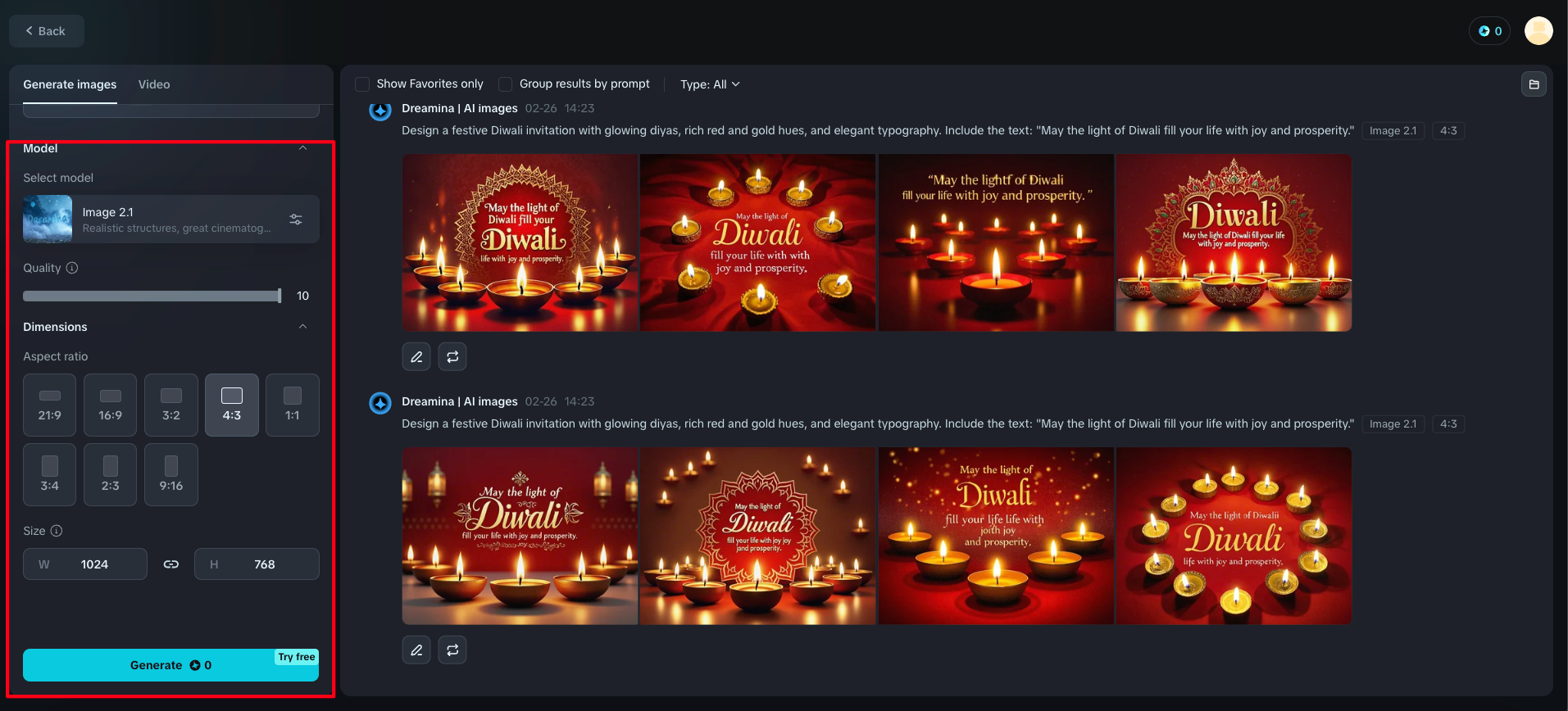Click the edit pencil icon under upper results
Screen dimensions: 1568x711
[x=416, y=356]
